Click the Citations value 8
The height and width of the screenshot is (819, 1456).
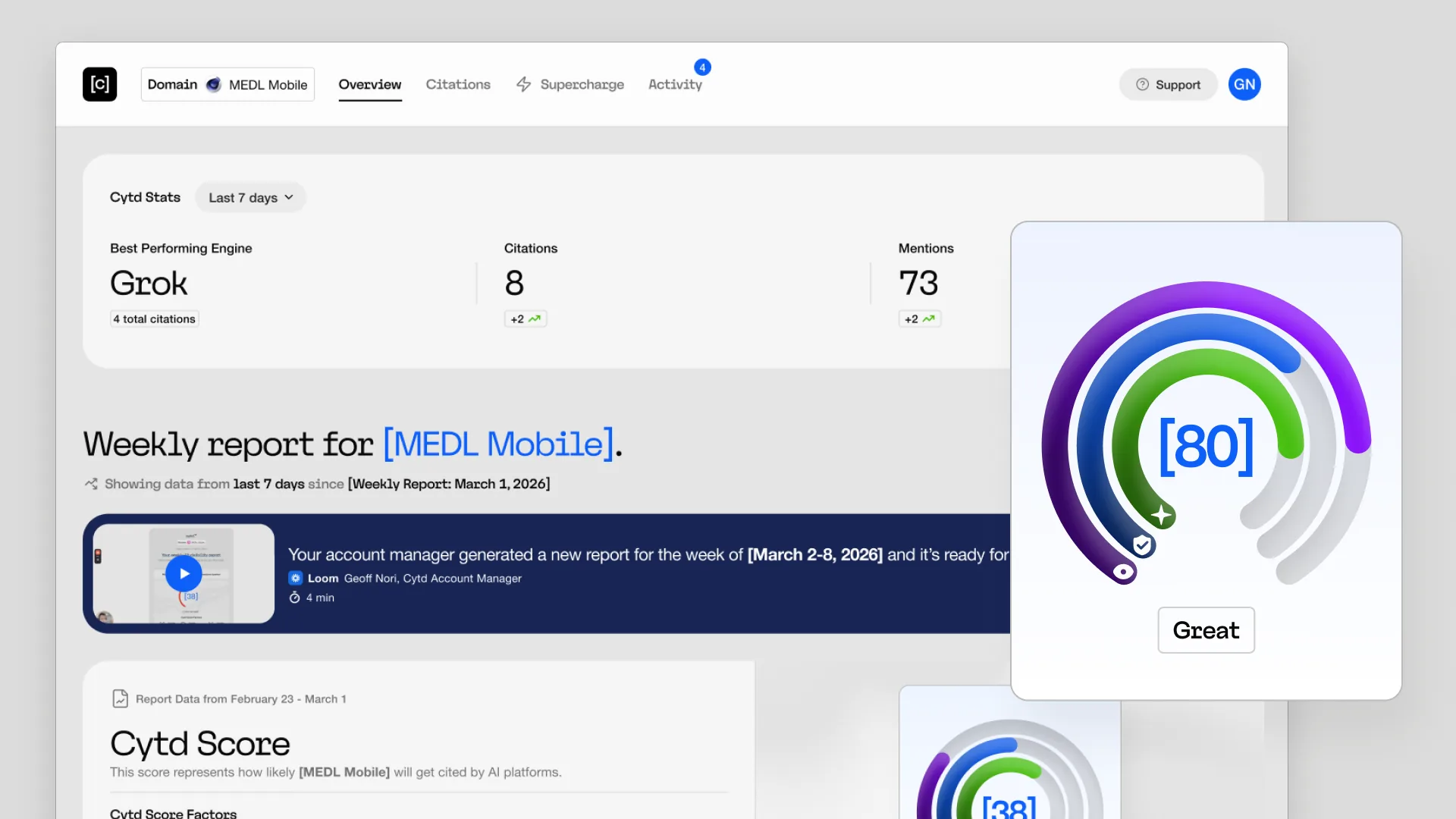tap(514, 283)
